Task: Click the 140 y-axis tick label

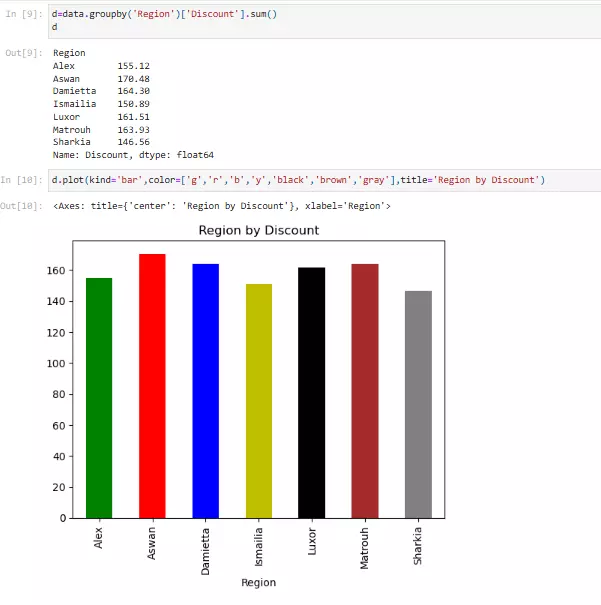Action: click(56, 301)
